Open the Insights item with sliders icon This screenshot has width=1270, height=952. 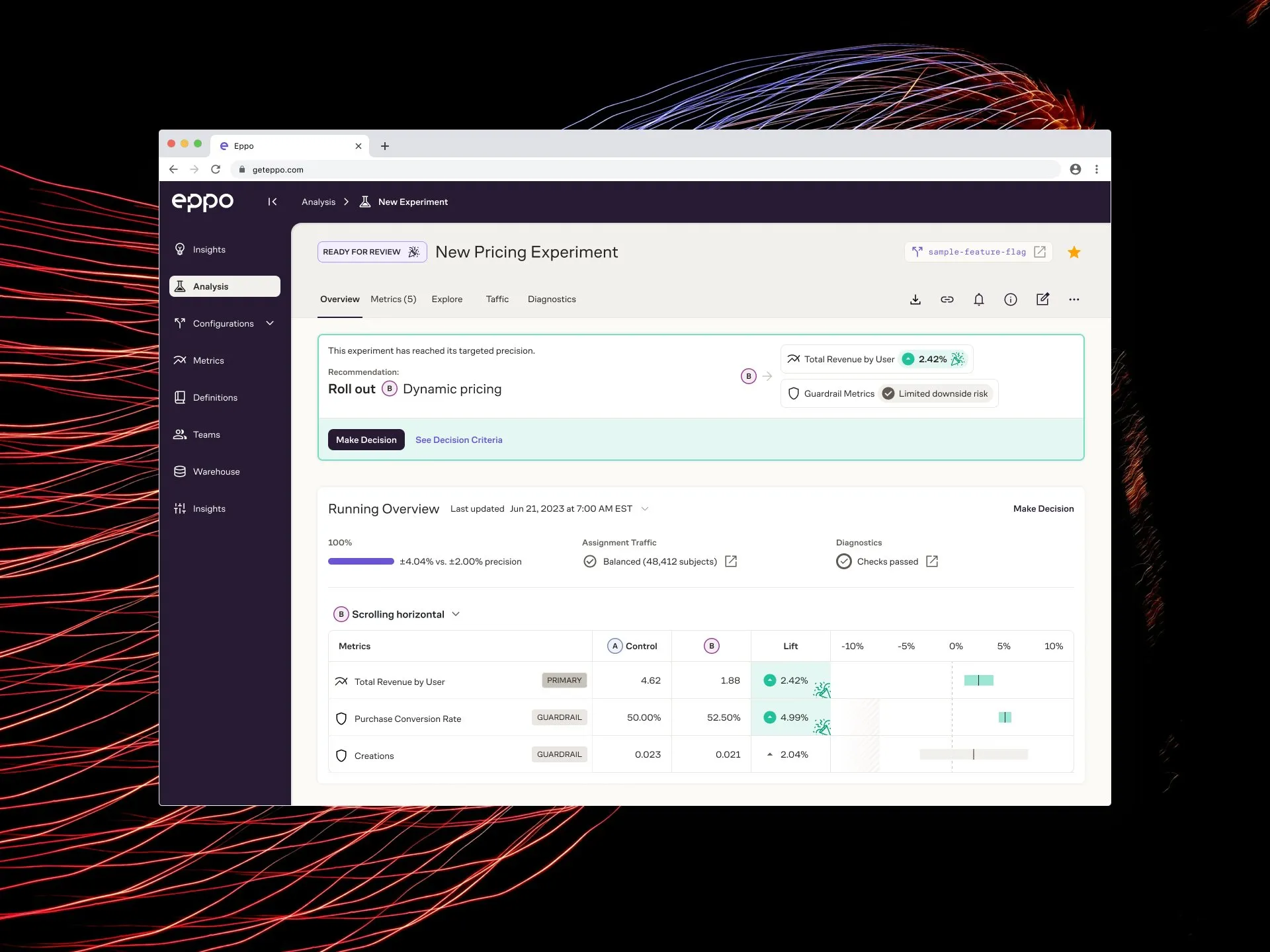(225, 508)
